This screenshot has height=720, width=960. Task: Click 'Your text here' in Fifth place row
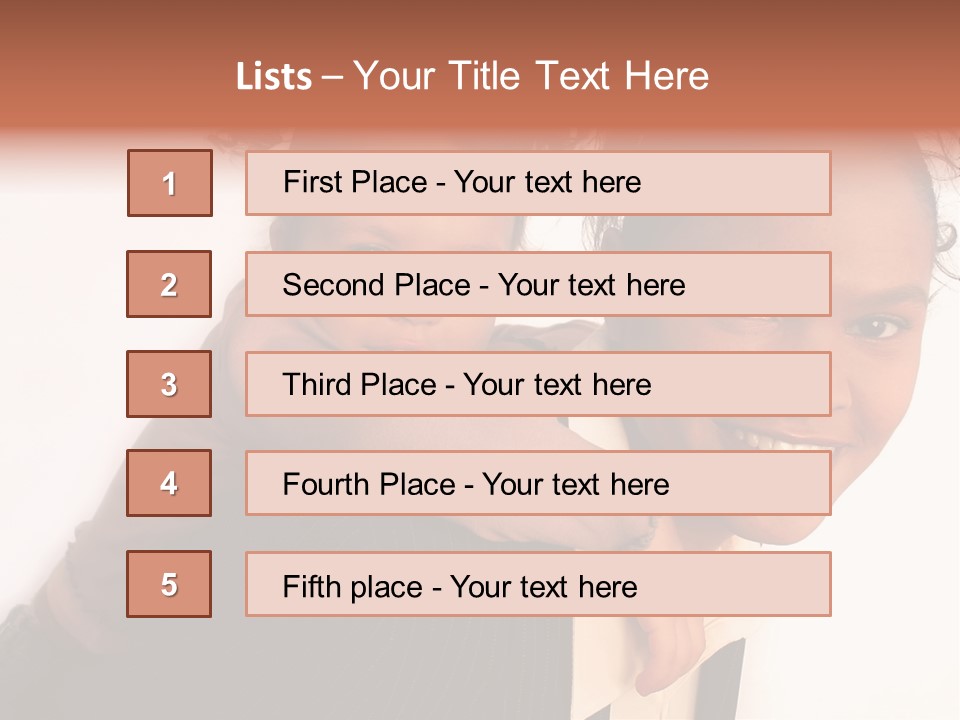coord(543,586)
